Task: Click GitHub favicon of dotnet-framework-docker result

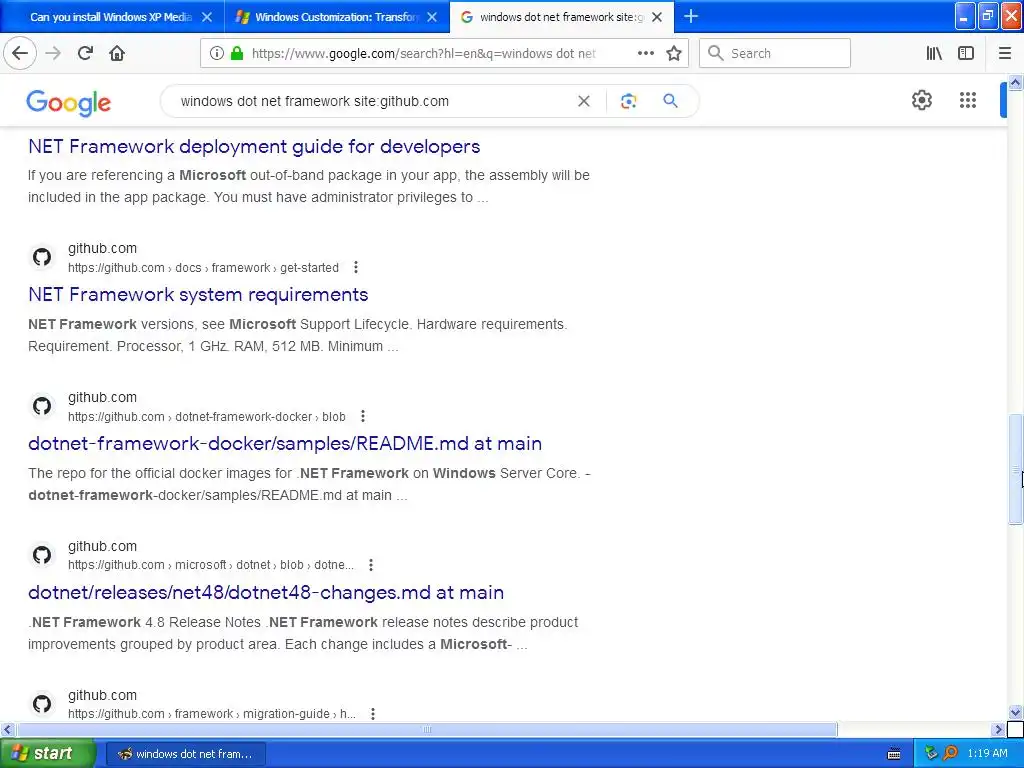Action: click(42, 406)
